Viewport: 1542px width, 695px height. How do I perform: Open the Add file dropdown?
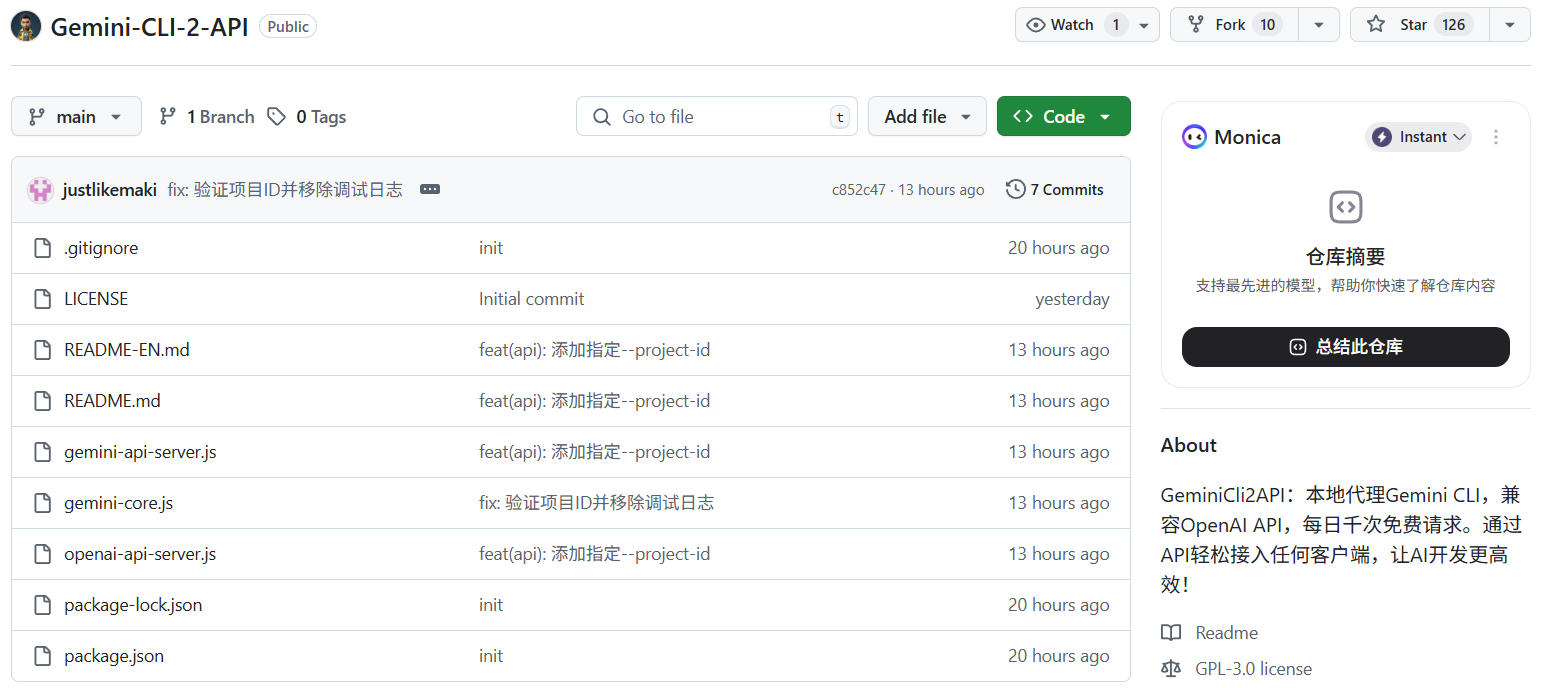tap(927, 117)
